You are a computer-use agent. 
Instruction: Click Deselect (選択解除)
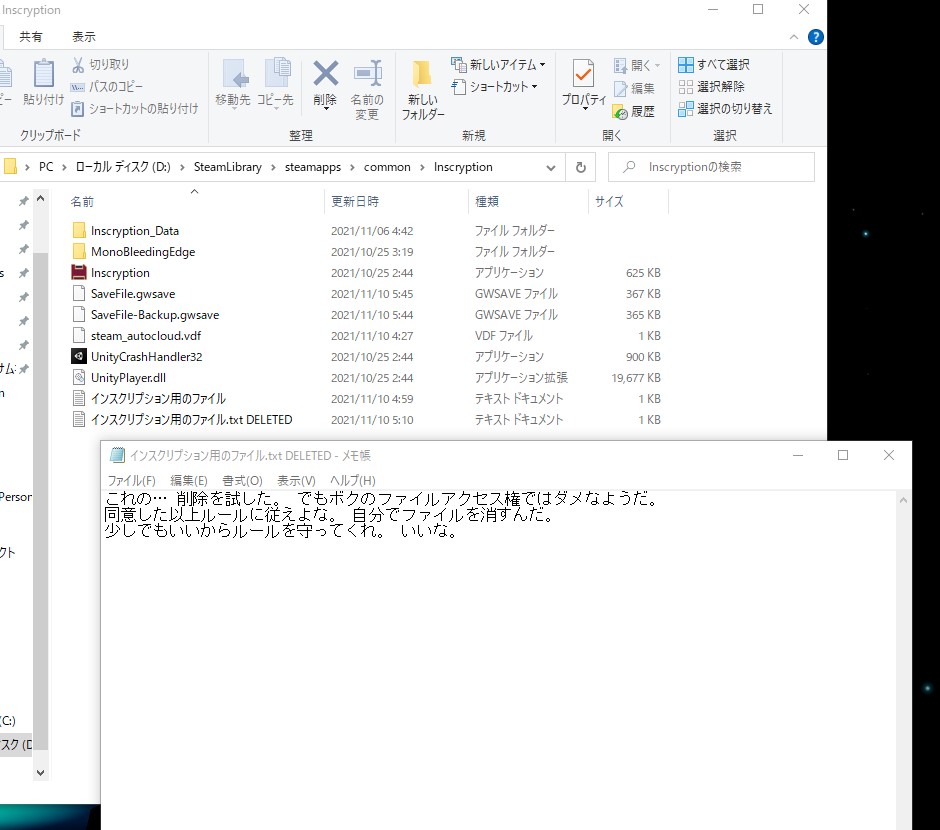pos(711,87)
